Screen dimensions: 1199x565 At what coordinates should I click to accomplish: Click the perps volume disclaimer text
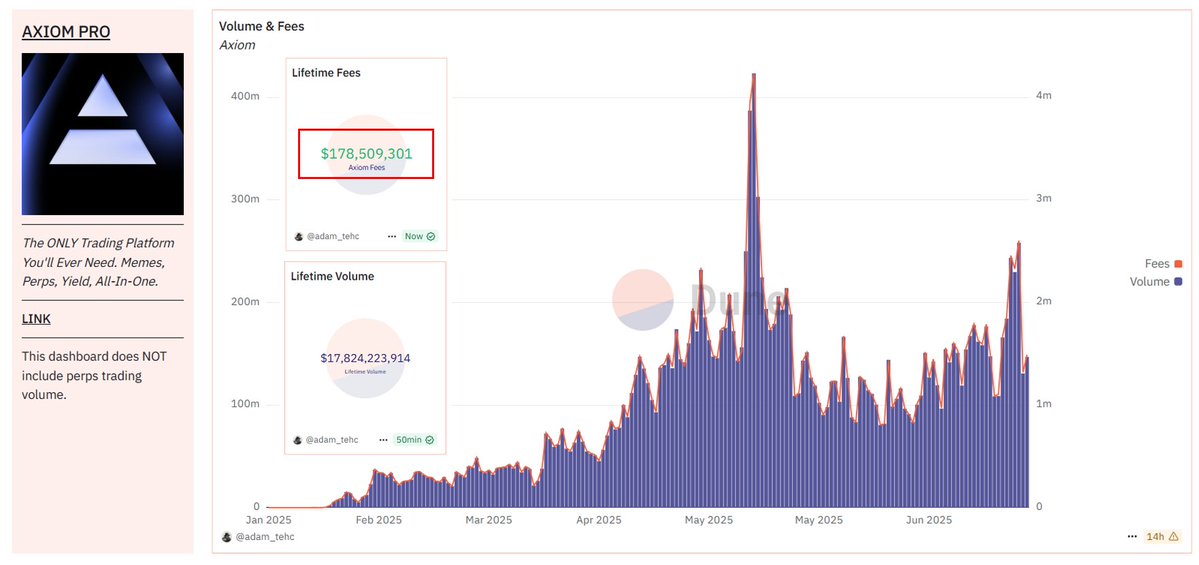(94, 375)
